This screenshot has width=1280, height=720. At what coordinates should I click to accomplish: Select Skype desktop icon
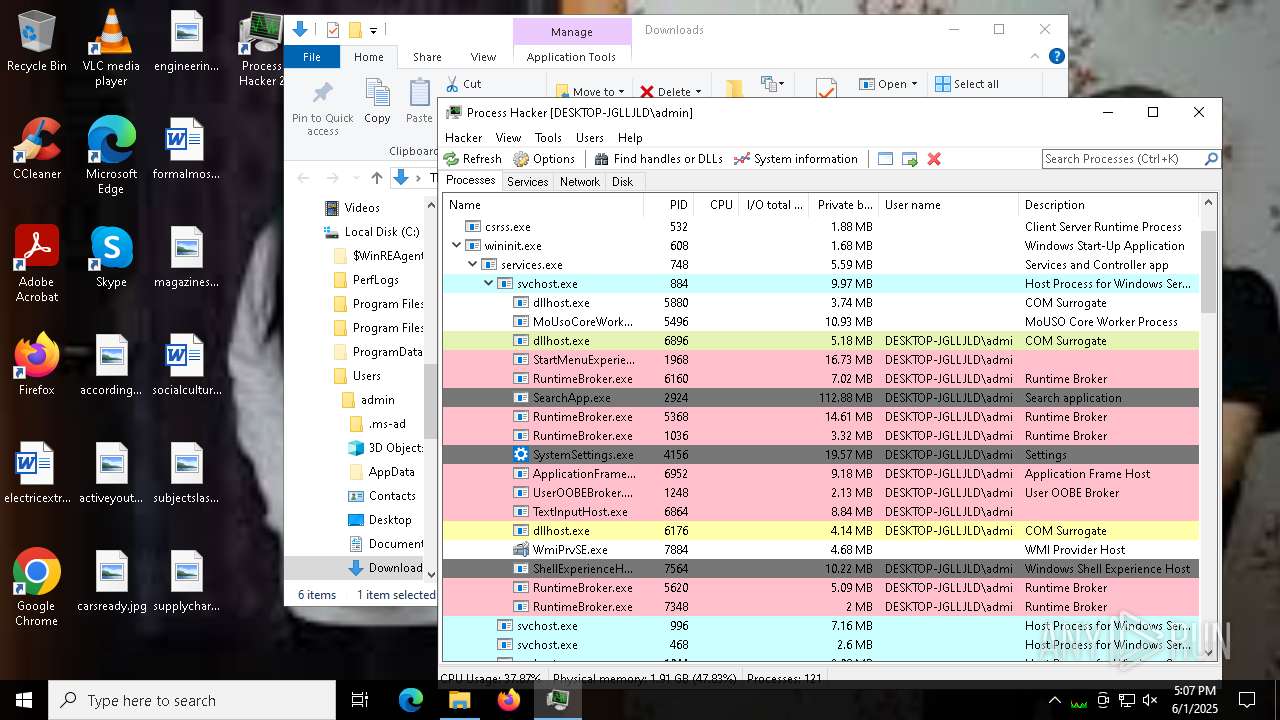pos(111,257)
